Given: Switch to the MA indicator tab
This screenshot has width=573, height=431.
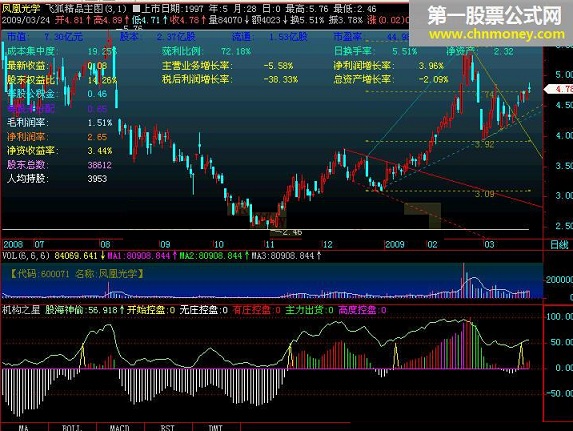Looking at the screenshot, I should click(24, 427).
